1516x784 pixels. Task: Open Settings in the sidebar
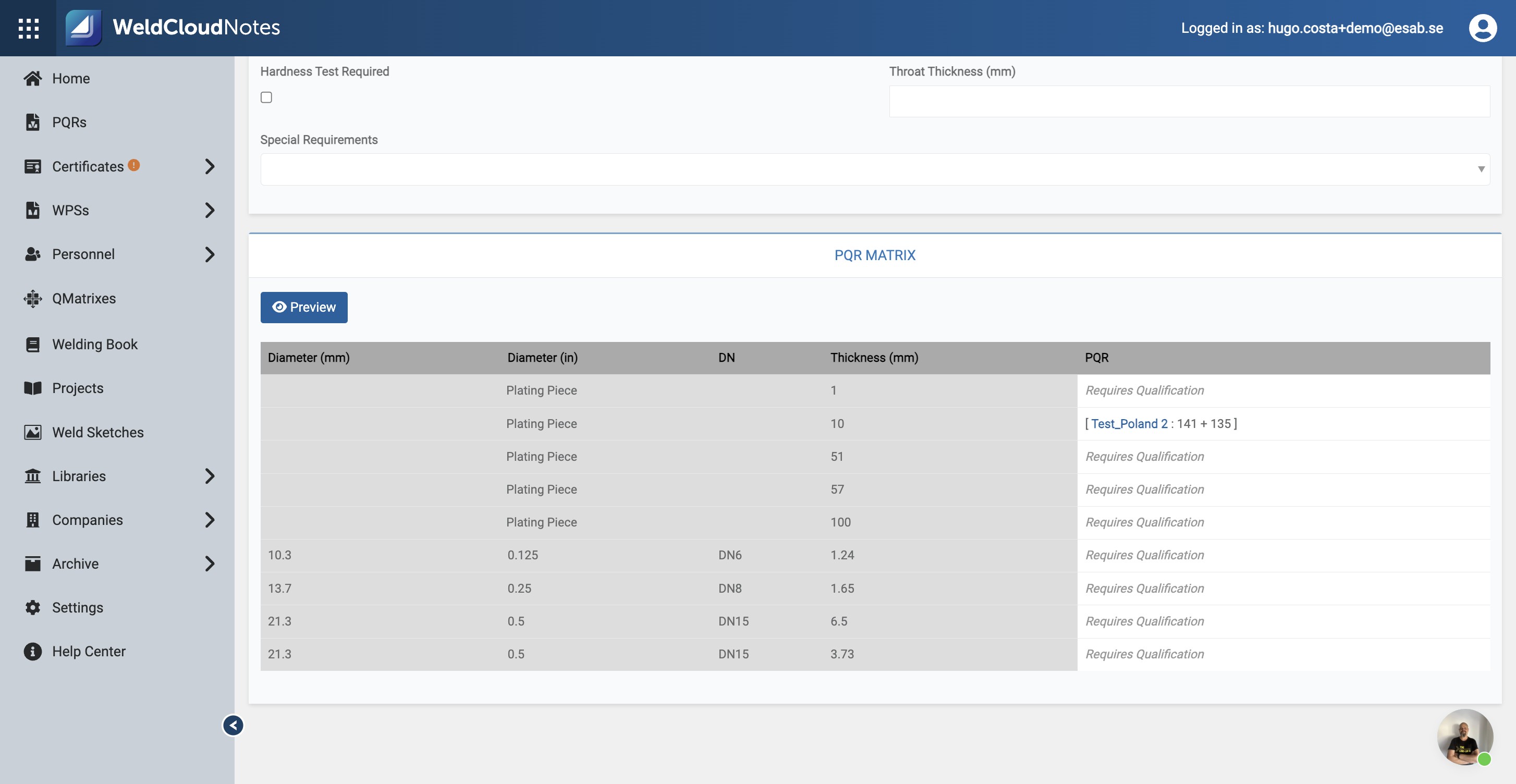click(78, 607)
